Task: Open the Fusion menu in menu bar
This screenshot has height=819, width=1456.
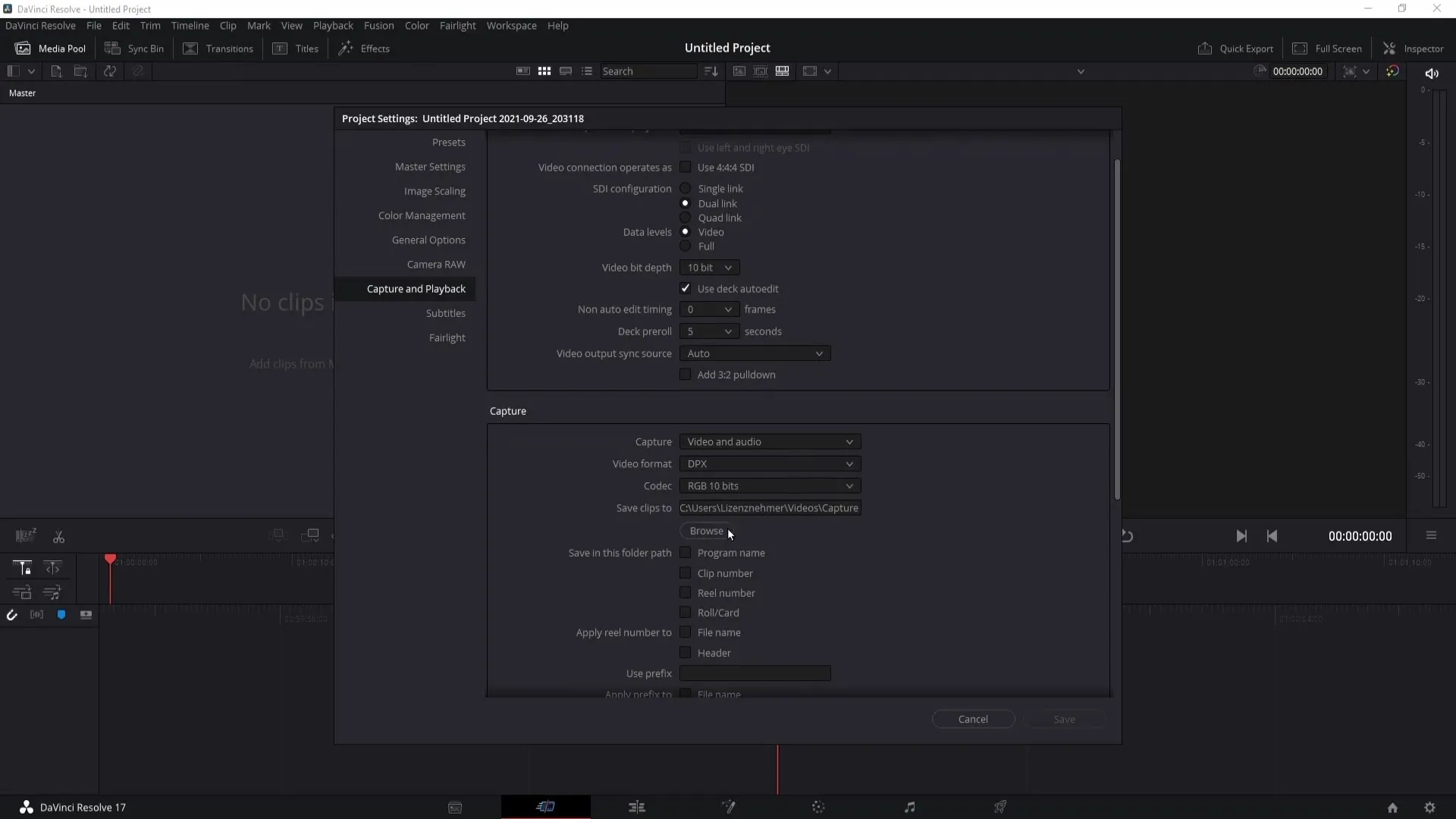Action: (x=378, y=25)
